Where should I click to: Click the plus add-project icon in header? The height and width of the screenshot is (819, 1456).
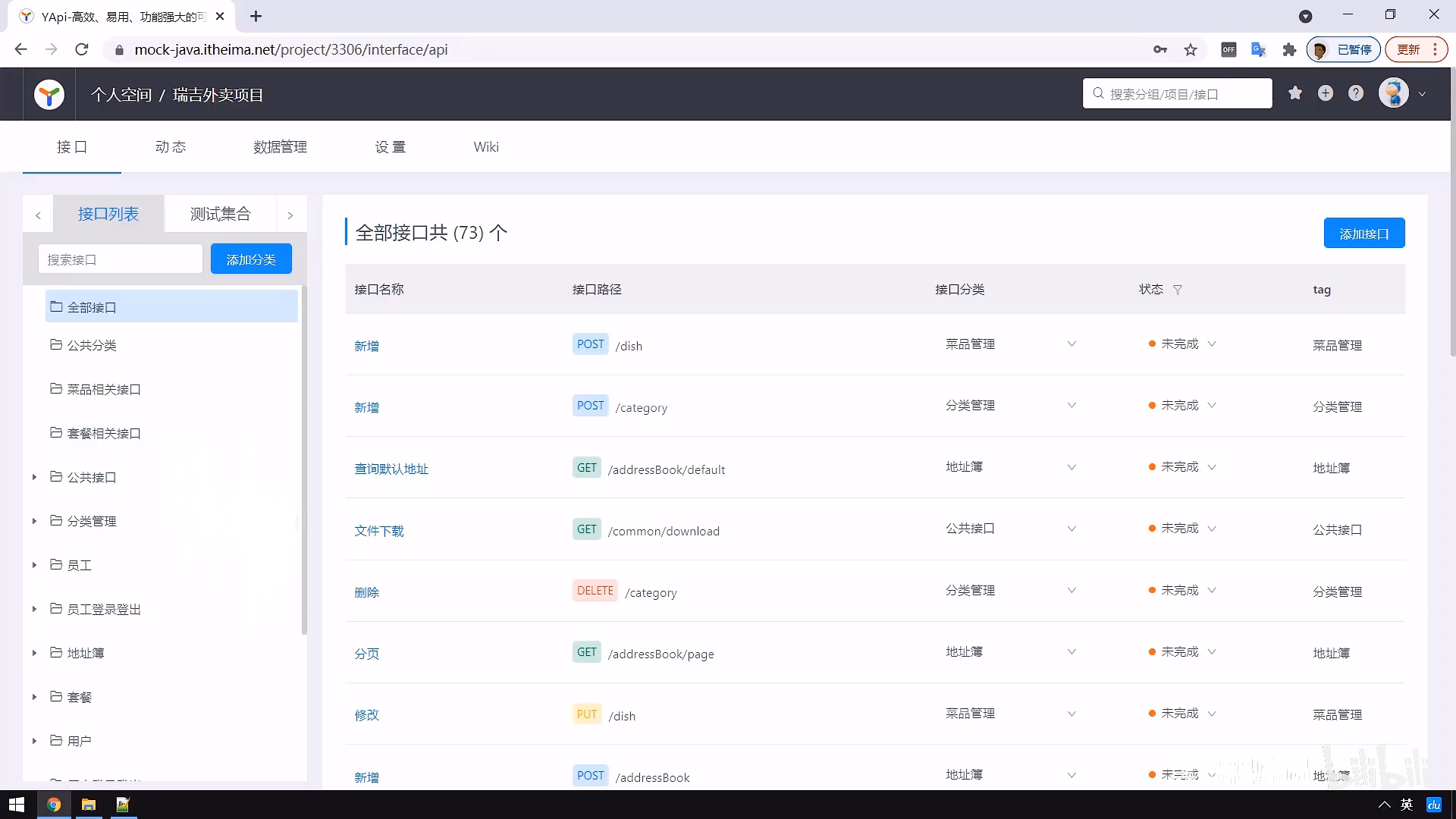click(1326, 93)
